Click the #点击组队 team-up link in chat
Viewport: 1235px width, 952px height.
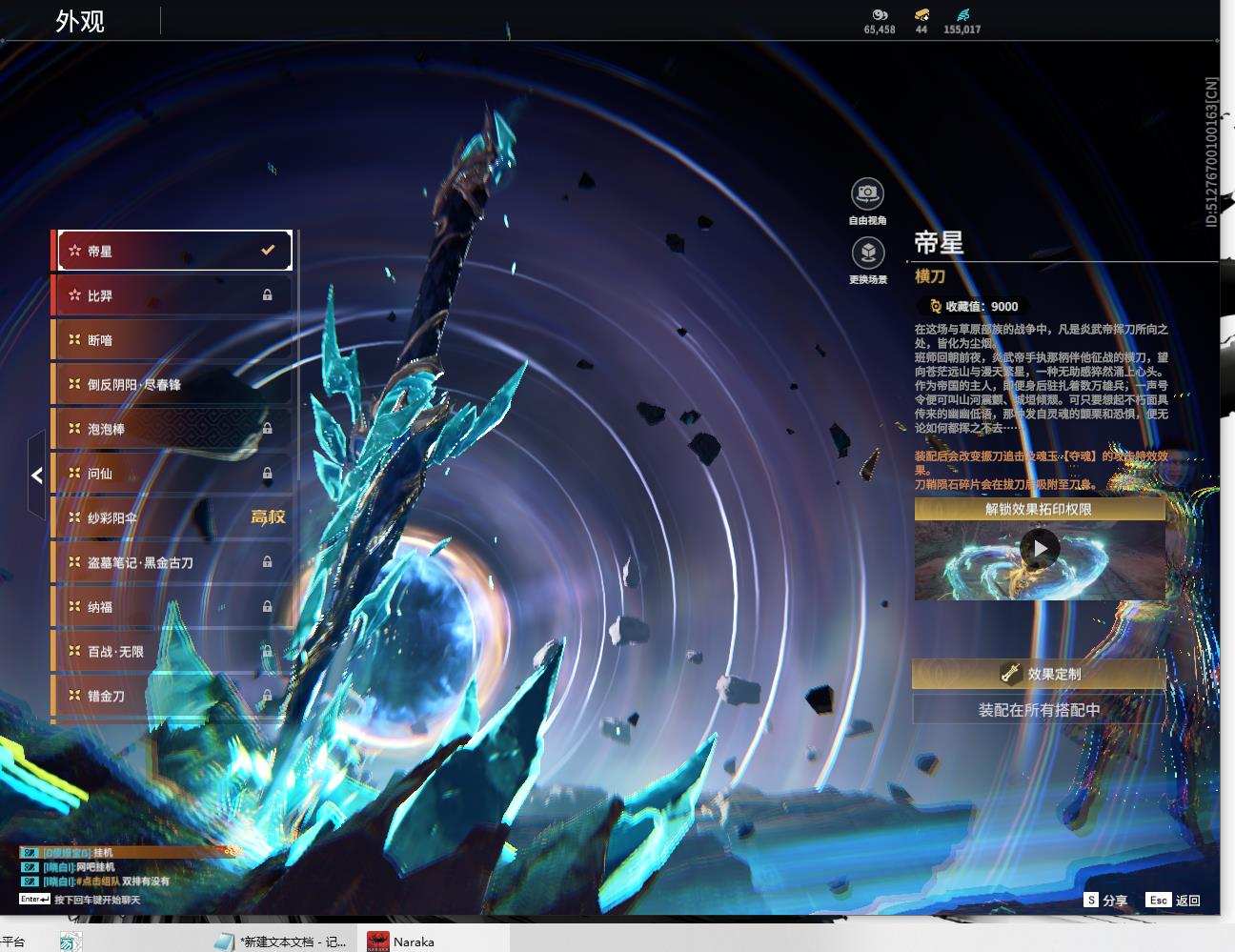(x=96, y=881)
